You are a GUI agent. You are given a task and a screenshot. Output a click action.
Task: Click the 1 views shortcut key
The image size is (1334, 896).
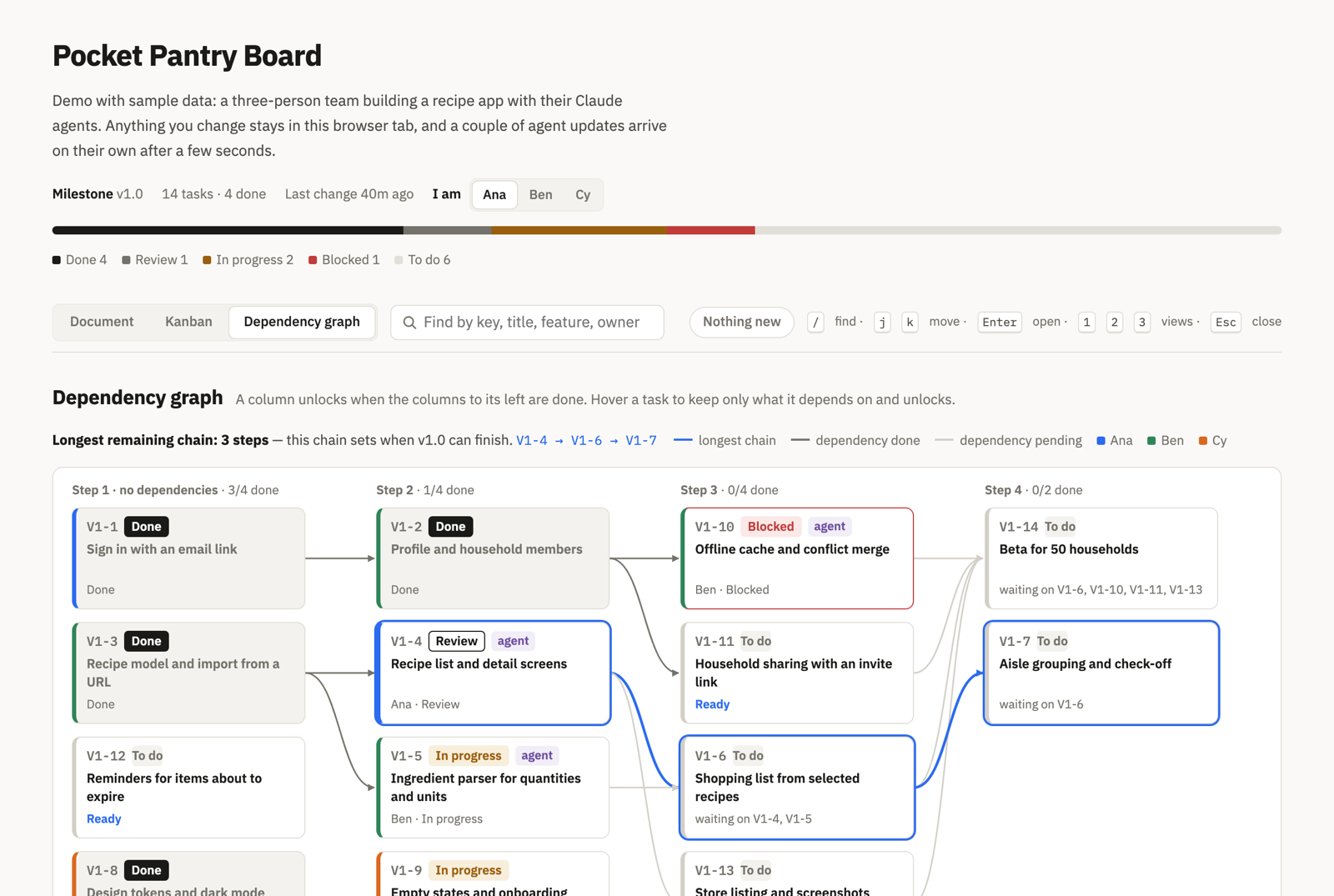[x=1086, y=322]
